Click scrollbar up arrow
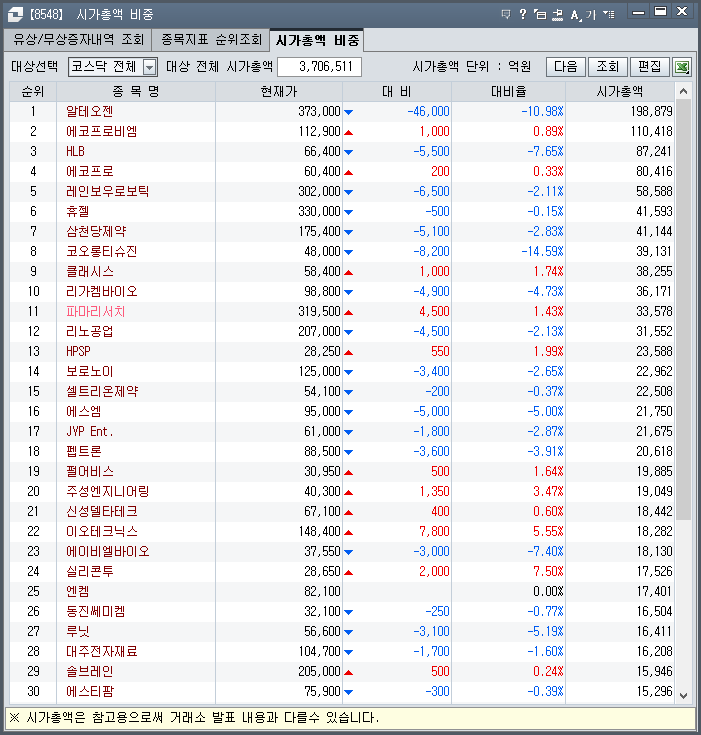The image size is (701, 735). [683, 91]
